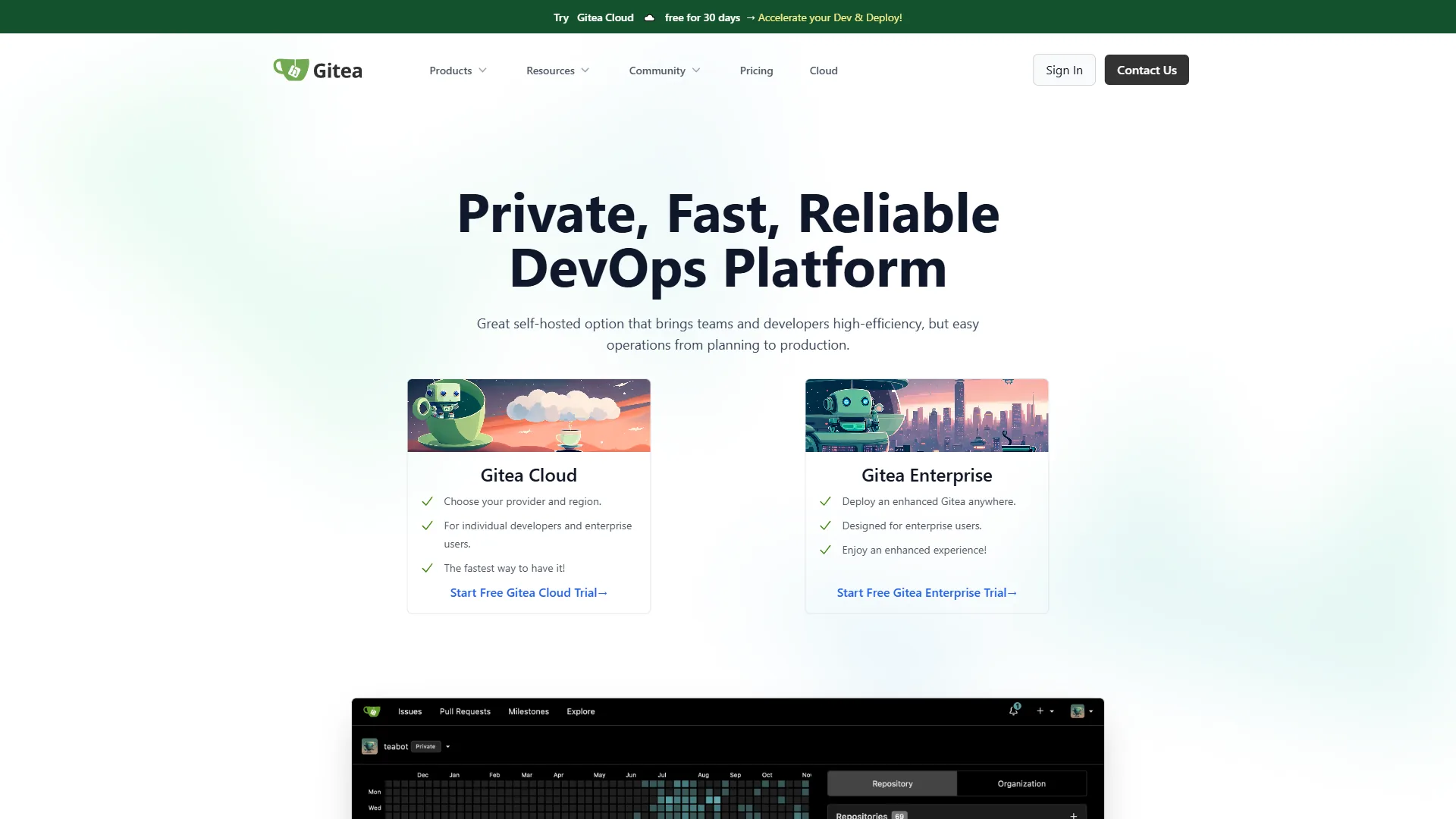1456x819 pixels.
Task: Click the 'Designed for enterprise users.' text
Action: pyautogui.click(x=912, y=526)
